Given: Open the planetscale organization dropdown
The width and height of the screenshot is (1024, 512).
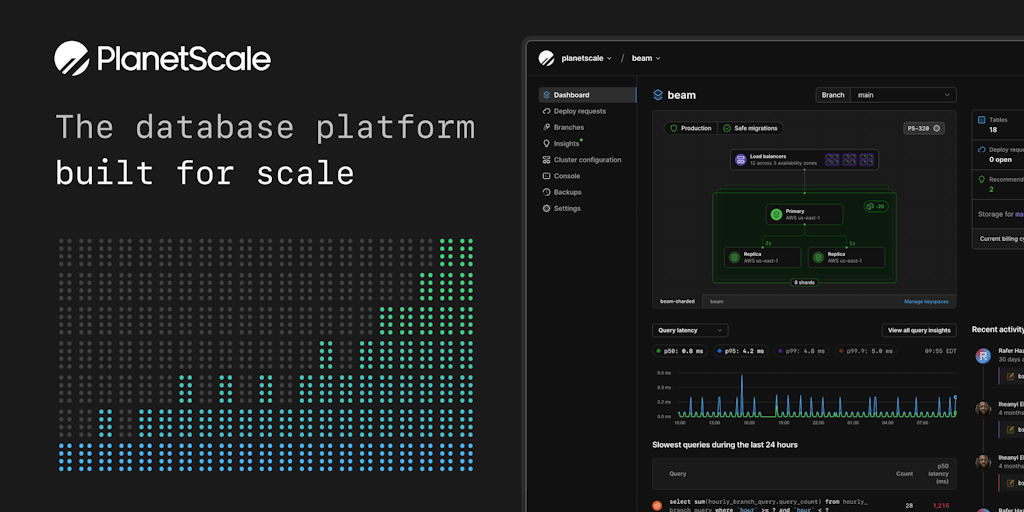Looking at the screenshot, I should (x=586, y=58).
